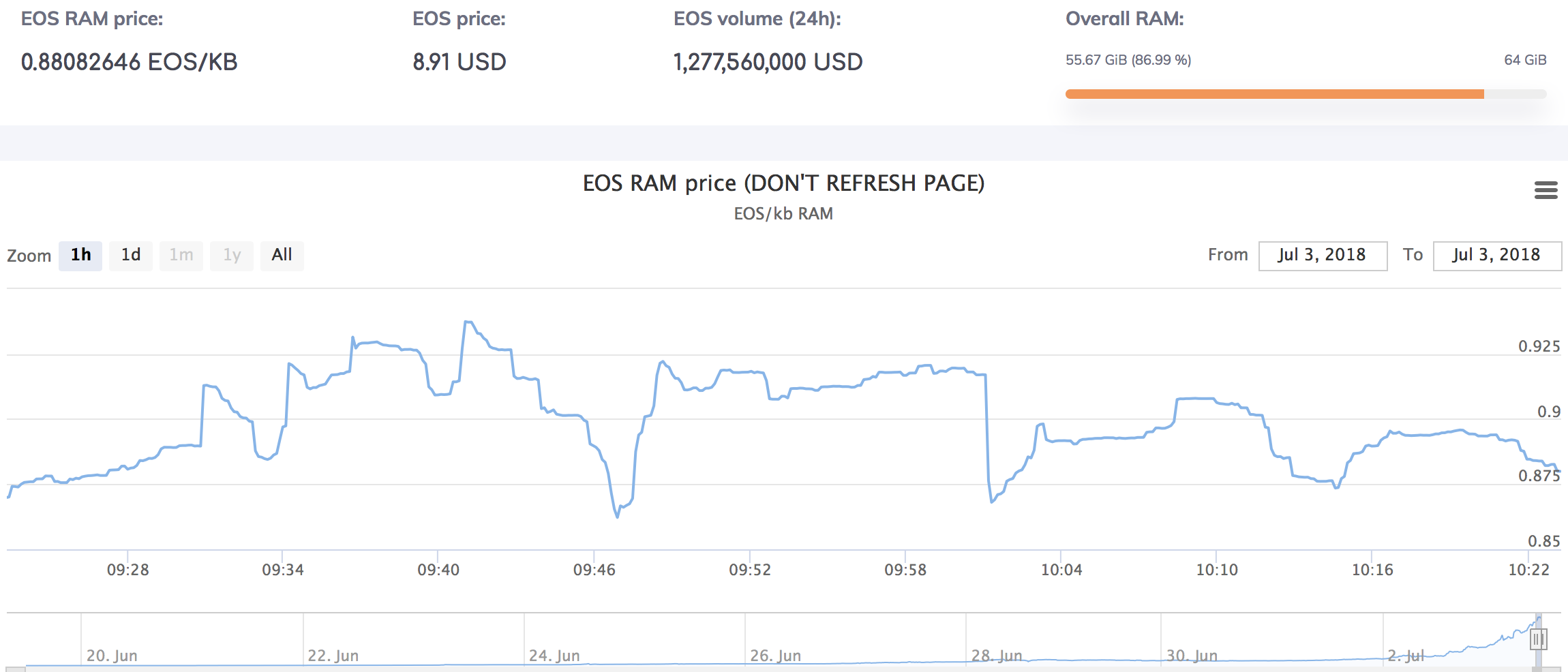Click the 26. Jun navigator date

pos(775,656)
